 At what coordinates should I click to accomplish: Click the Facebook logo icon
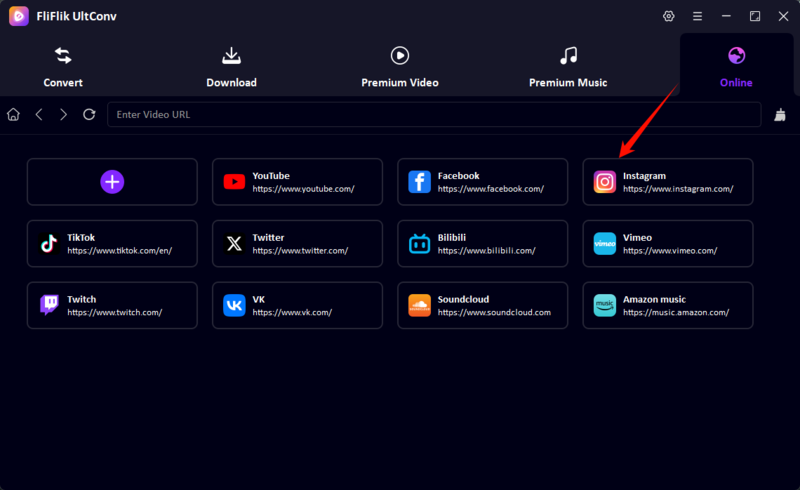pos(419,182)
